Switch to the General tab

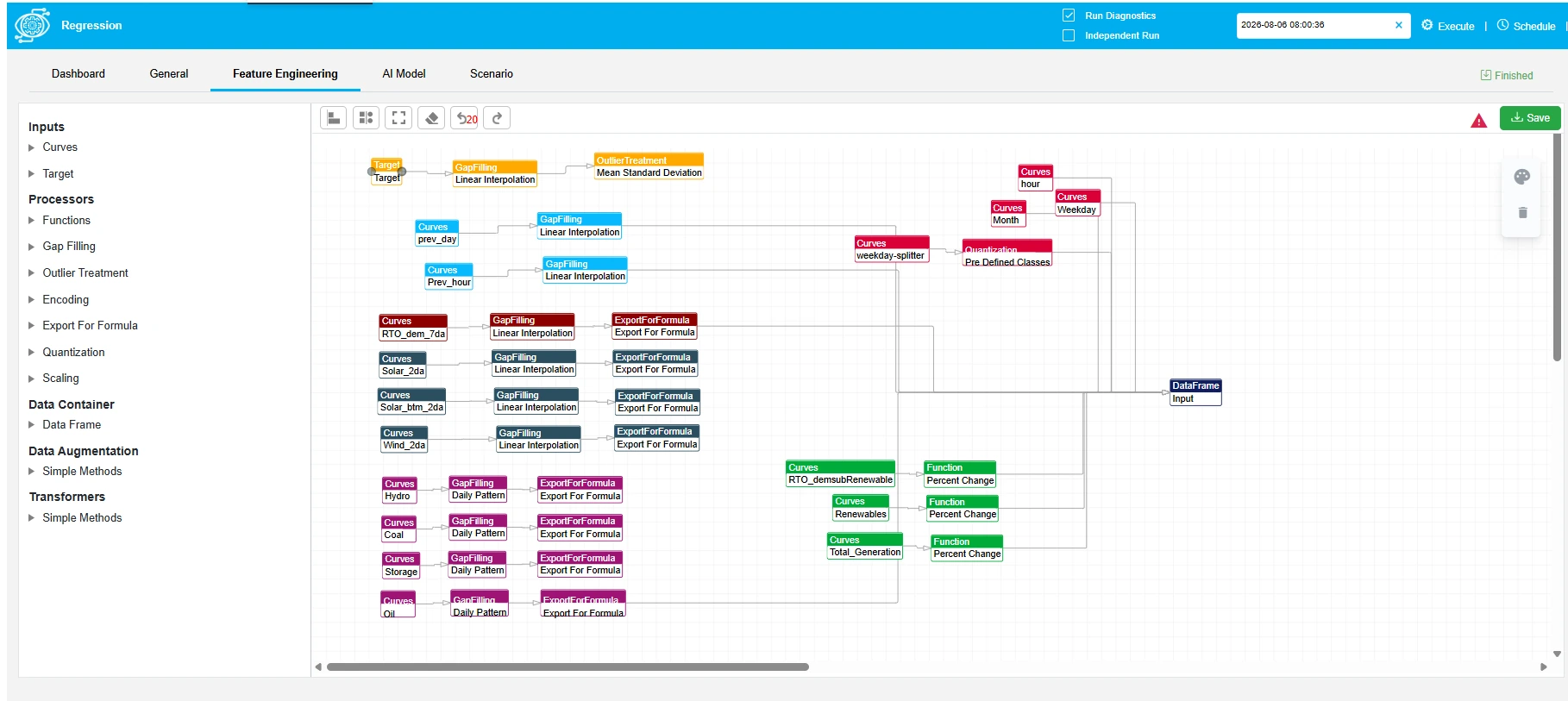(x=169, y=74)
